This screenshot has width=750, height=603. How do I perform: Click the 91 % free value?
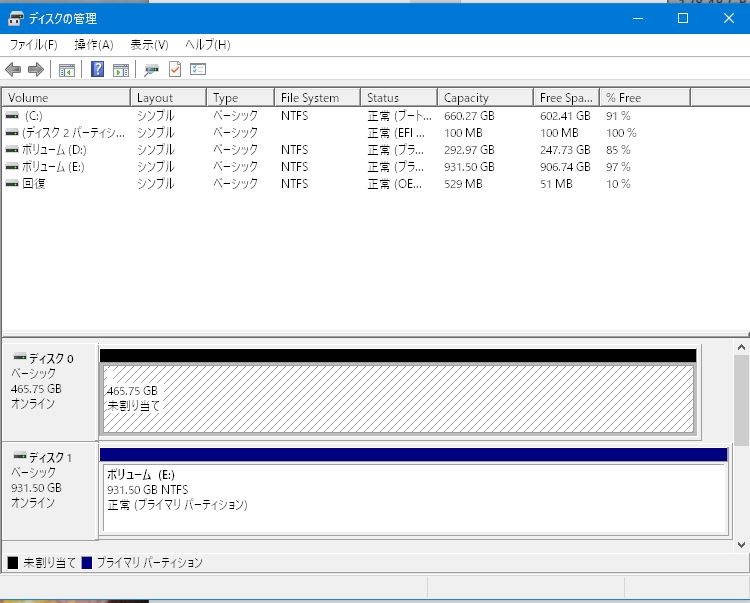(x=618, y=116)
